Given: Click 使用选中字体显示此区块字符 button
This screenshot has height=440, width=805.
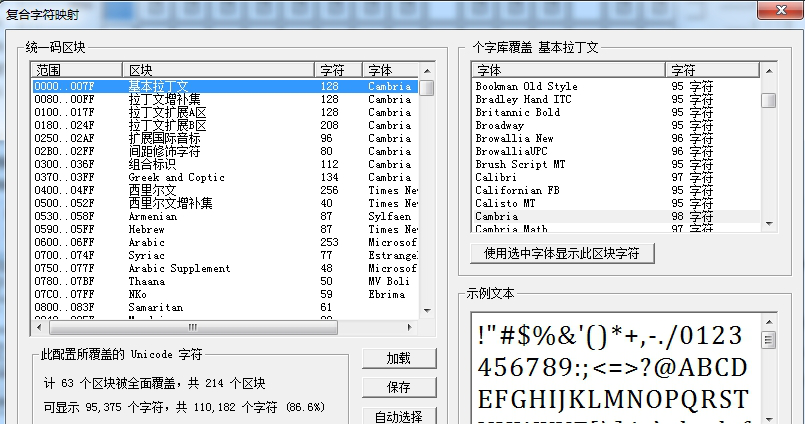Looking at the screenshot, I should tap(562, 253).
